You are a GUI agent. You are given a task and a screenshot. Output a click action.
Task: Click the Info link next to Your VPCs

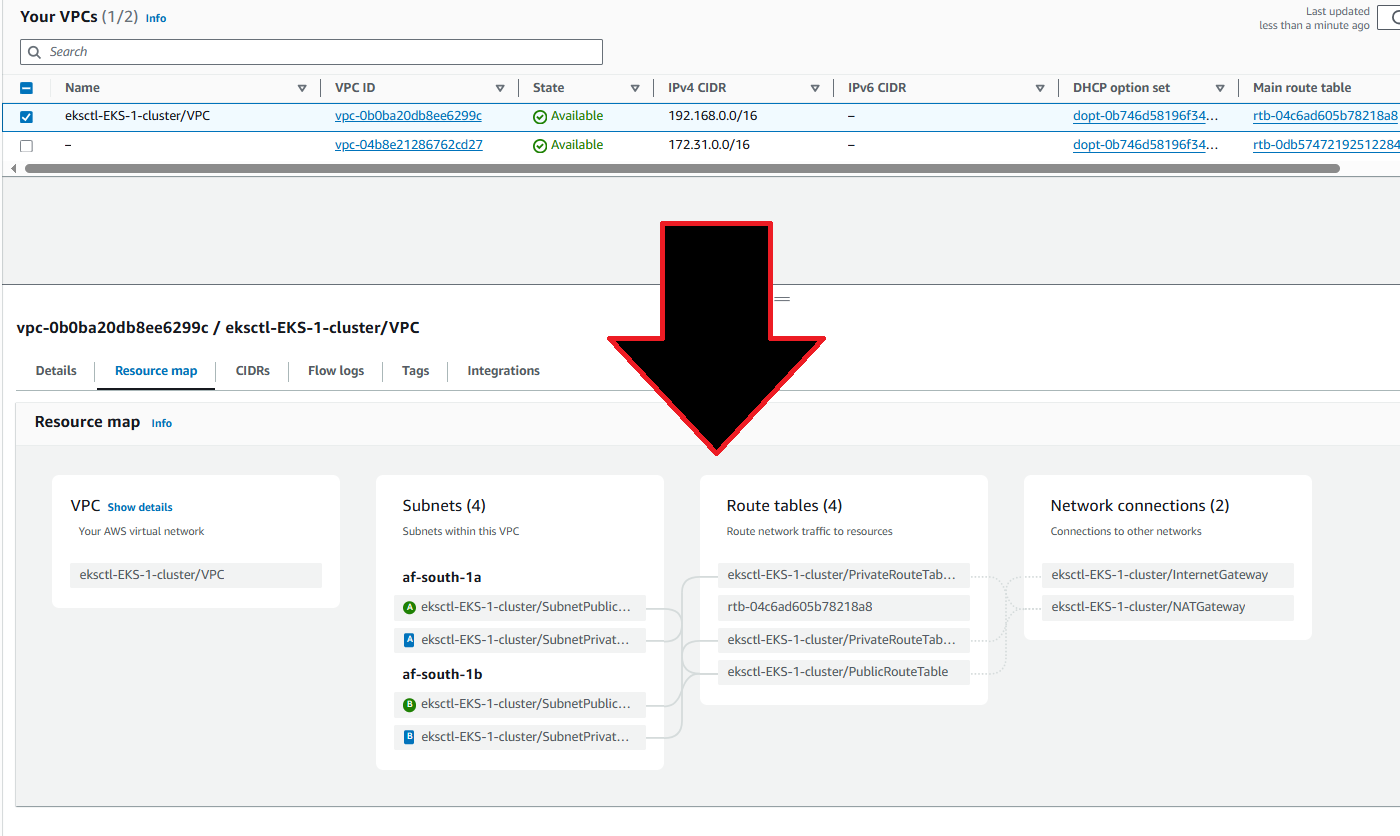pos(156,18)
